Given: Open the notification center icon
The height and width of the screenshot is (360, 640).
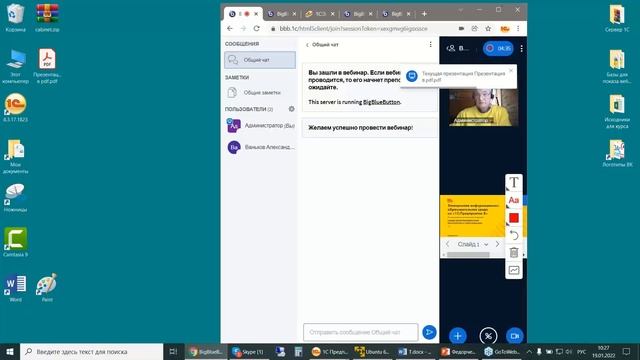Looking at the screenshot, I should (627, 351).
